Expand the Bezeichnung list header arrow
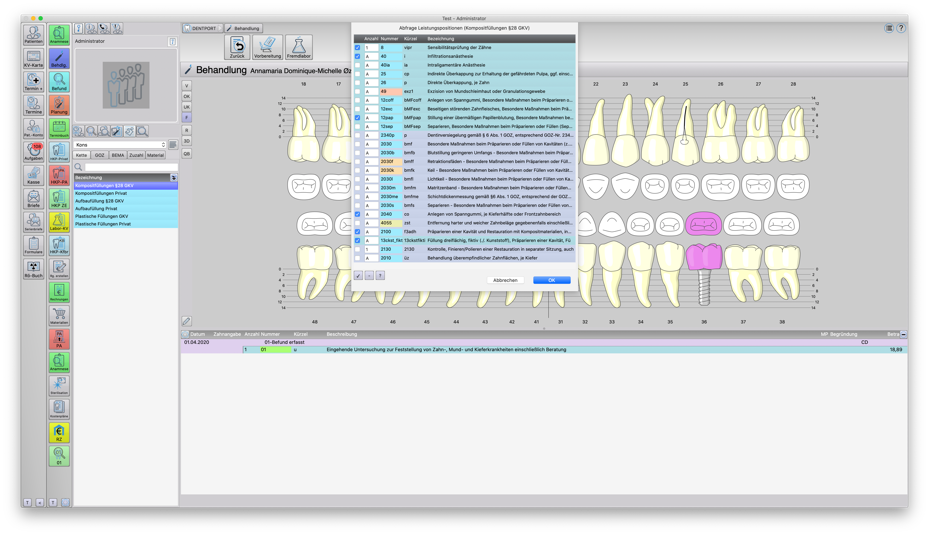The image size is (929, 535). pos(173,178)
